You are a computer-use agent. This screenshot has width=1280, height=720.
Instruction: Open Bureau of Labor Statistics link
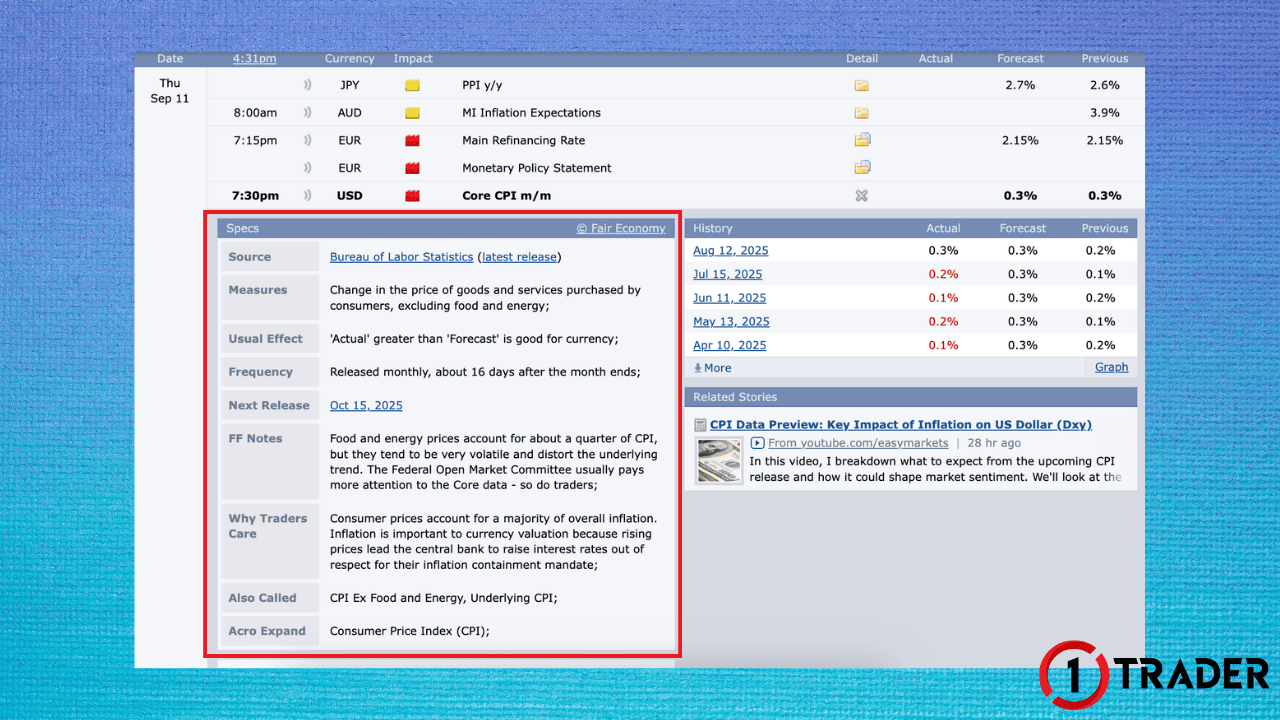pos(401,257)
